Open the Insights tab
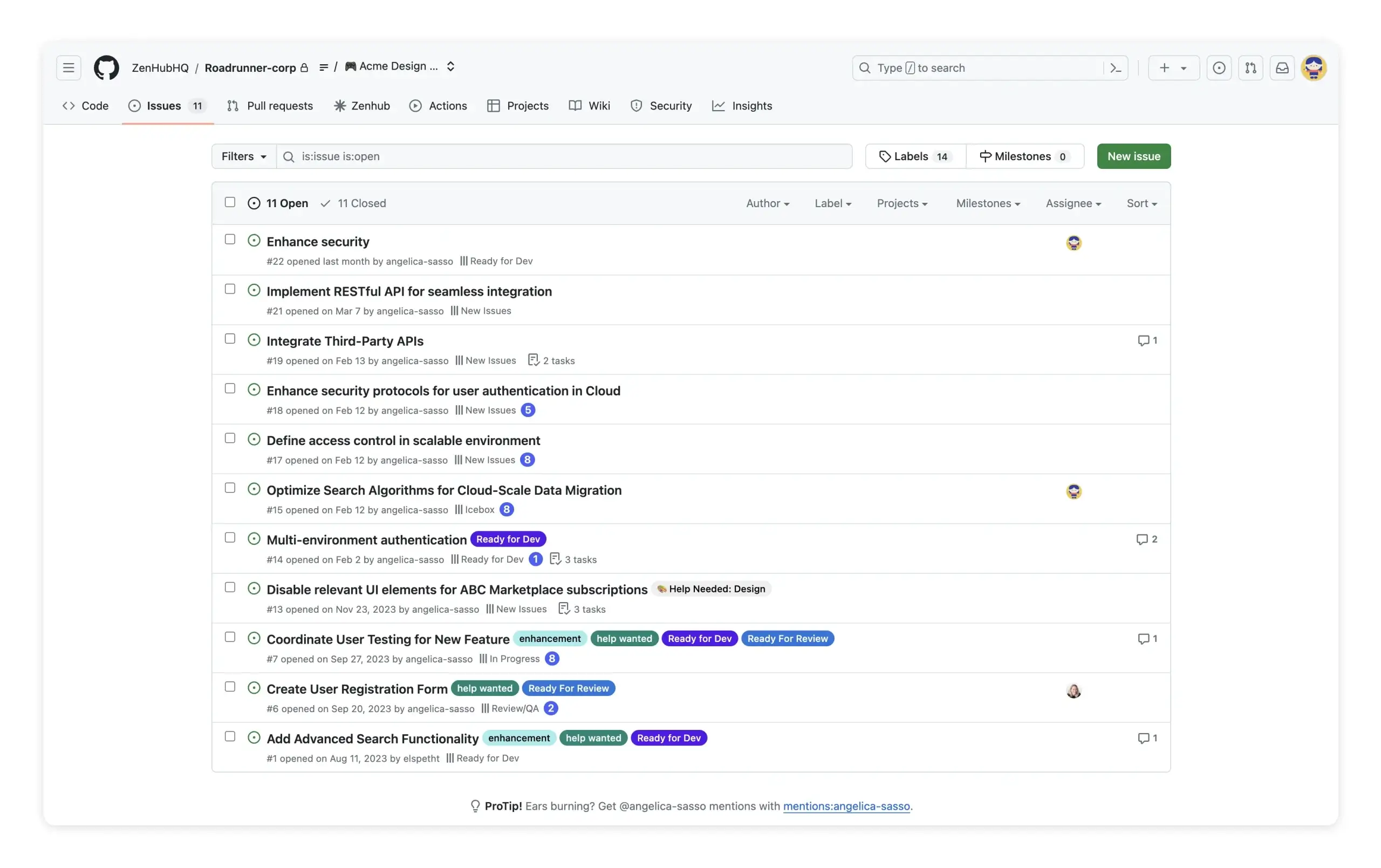The image size is (1381, 868). (742, 106)
